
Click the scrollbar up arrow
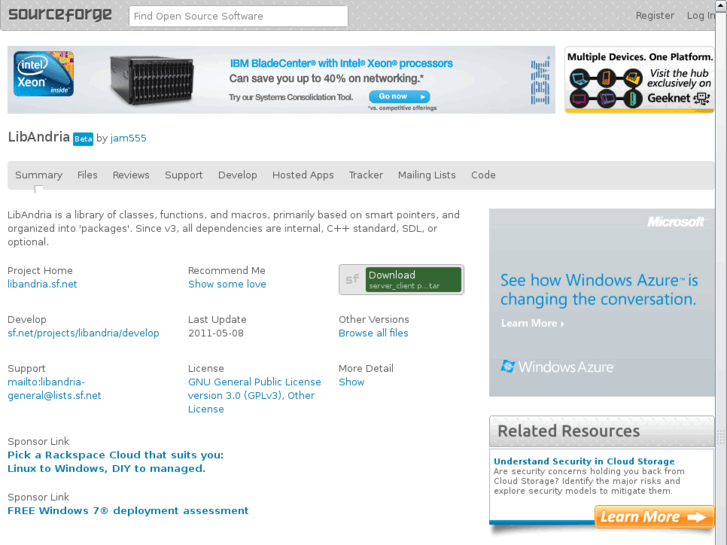pyautogui.click(x=721, y=4)
